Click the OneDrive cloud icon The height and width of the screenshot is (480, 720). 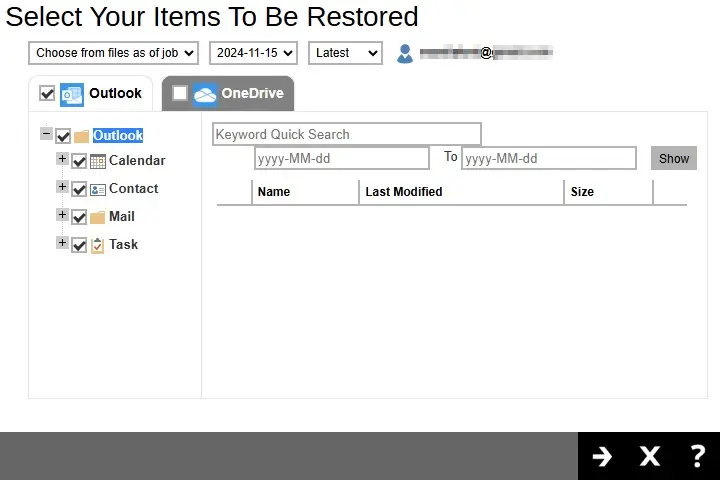click(205, 94)
